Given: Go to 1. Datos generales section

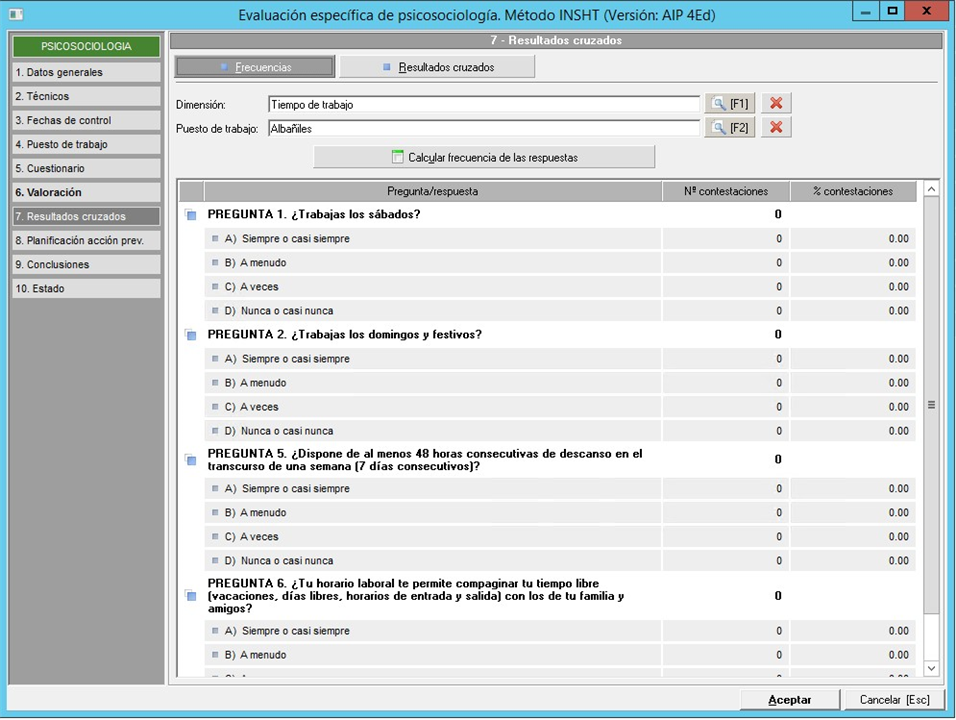Looking at the screenshot, I should click(86, 72).
